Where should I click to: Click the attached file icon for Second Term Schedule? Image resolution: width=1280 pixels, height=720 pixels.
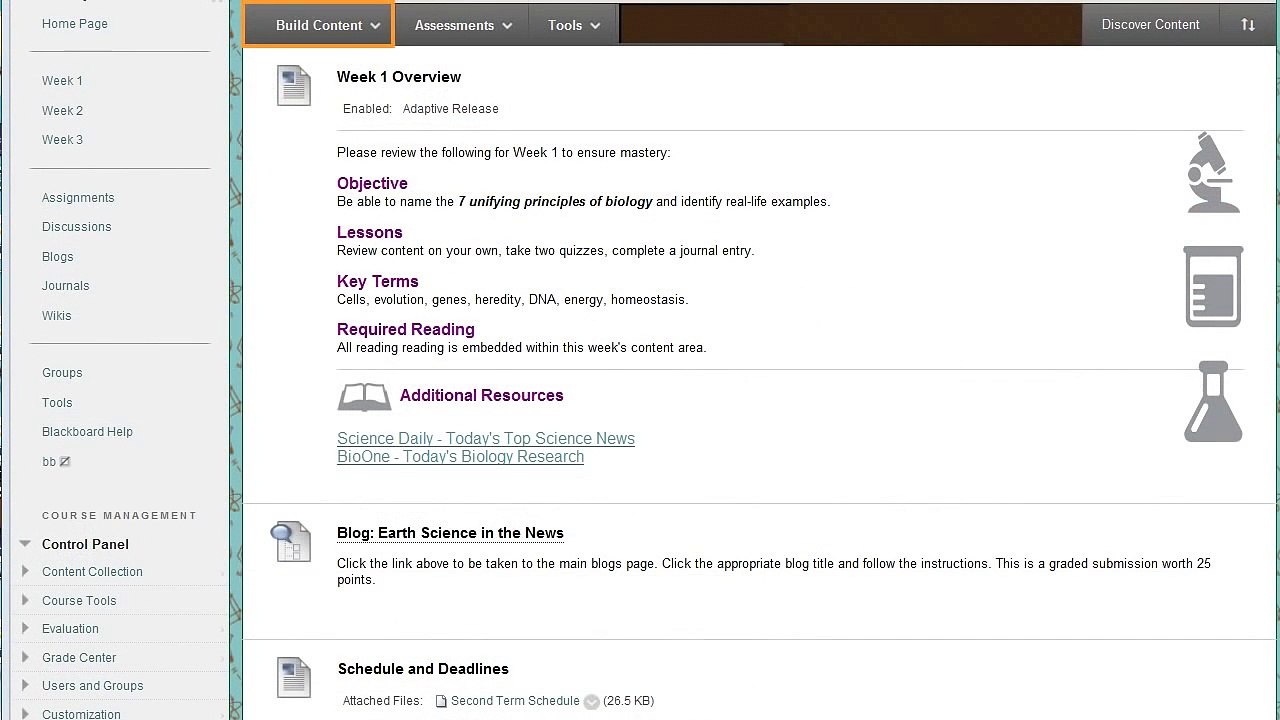(441, 701)
